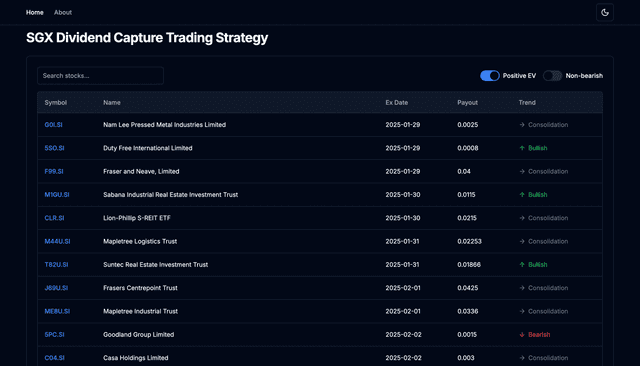Screen dimensions: 640x366
Task: Click the ex date in the Goodland Group row
Action: [403, 334]
